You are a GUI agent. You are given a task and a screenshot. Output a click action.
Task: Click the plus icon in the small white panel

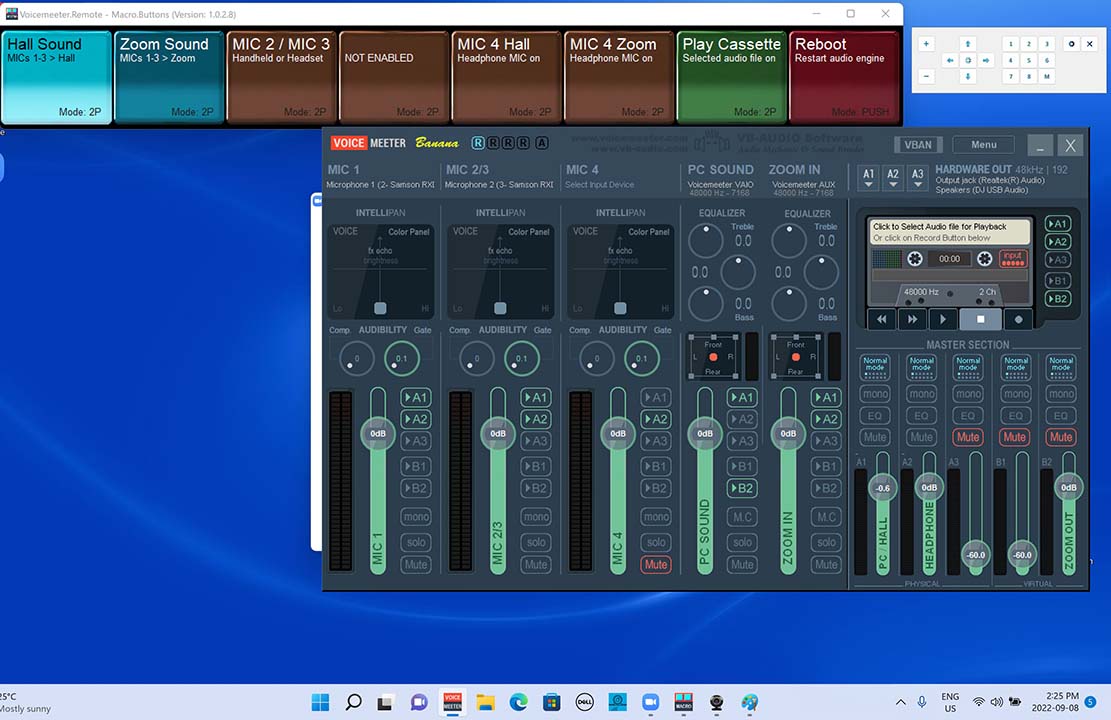(926, 44)
